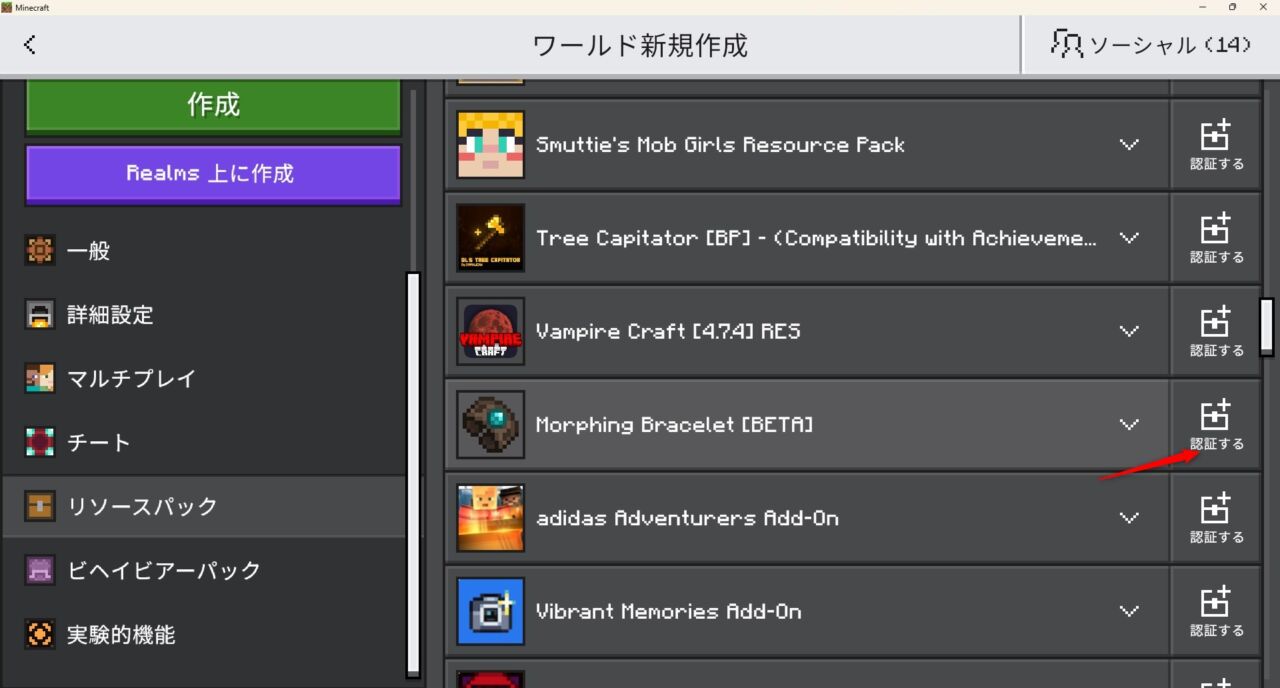Click the 一般 gear icon
This screenshot has height=688, width=1280.
click(40, 251)
